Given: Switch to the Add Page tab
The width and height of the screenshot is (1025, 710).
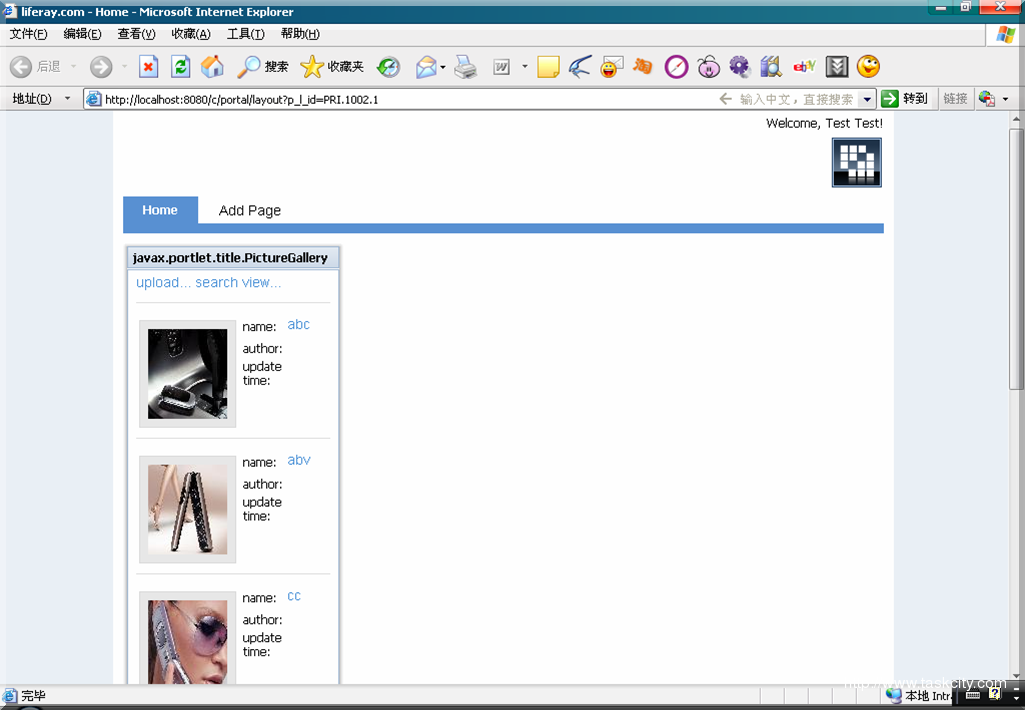Looking at the screenshot, I should coord(250,210).
